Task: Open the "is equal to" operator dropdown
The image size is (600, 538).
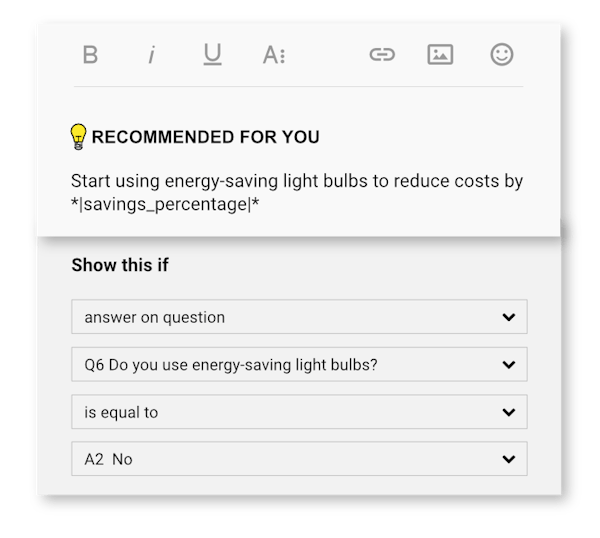Action: tap(299, 412)
